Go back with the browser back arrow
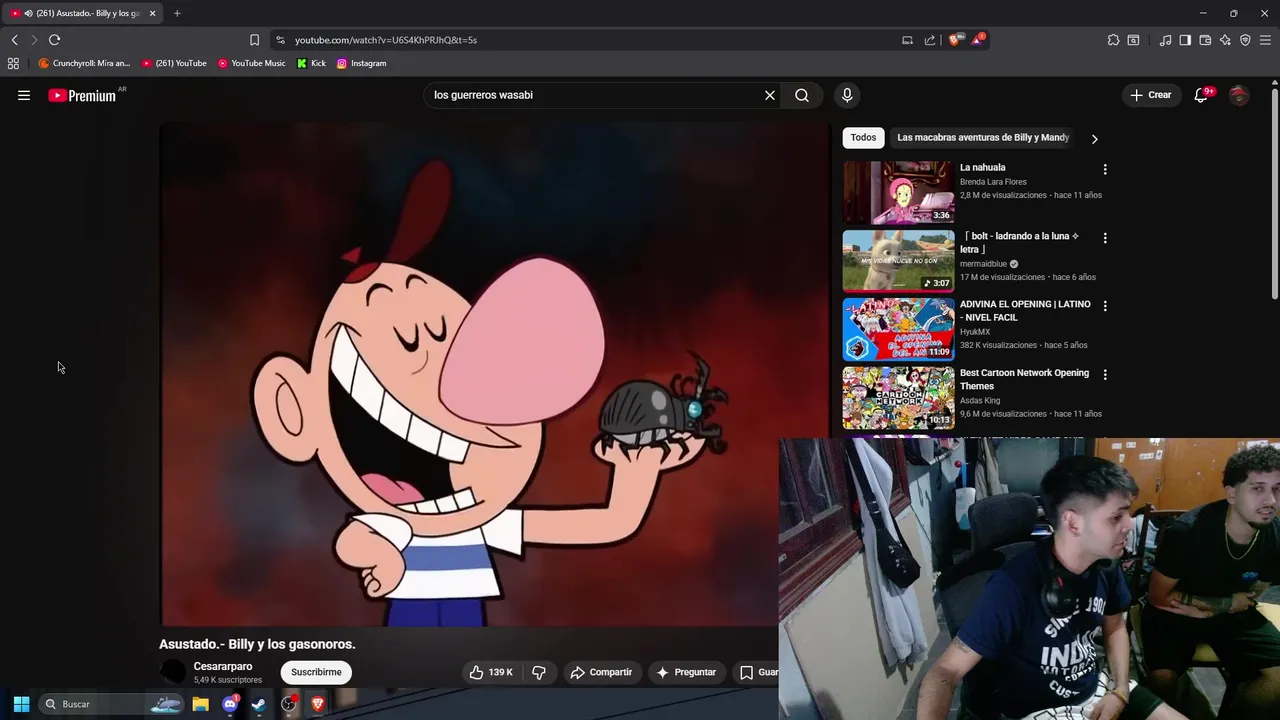Screen dimensions: 1280x720 point(14,40)
